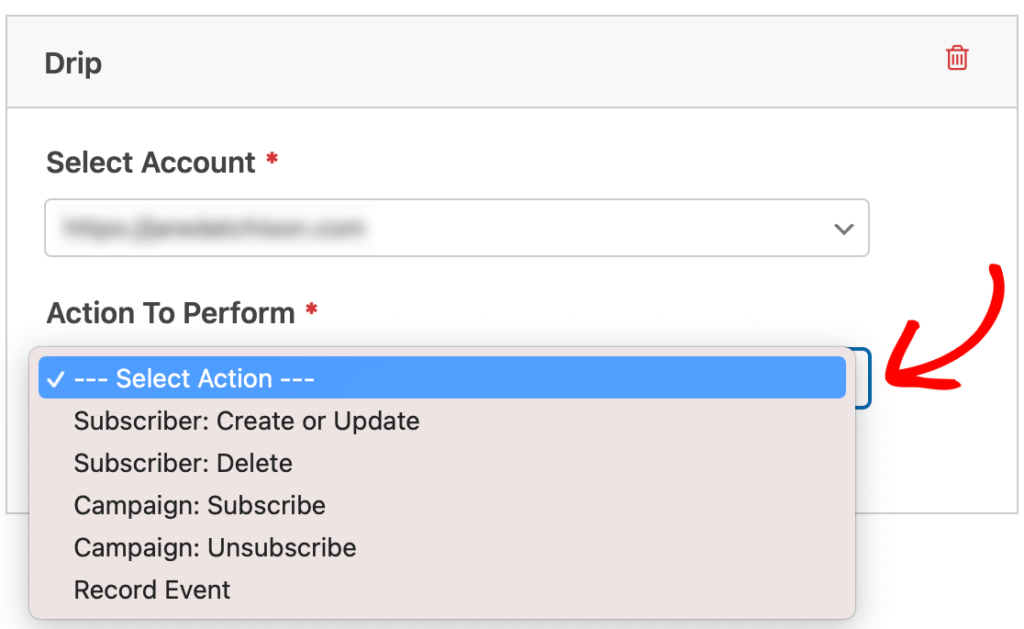Choose the '--- Select Action ---' option
The height and width of the screenshot is (629, 1024).
194,379
